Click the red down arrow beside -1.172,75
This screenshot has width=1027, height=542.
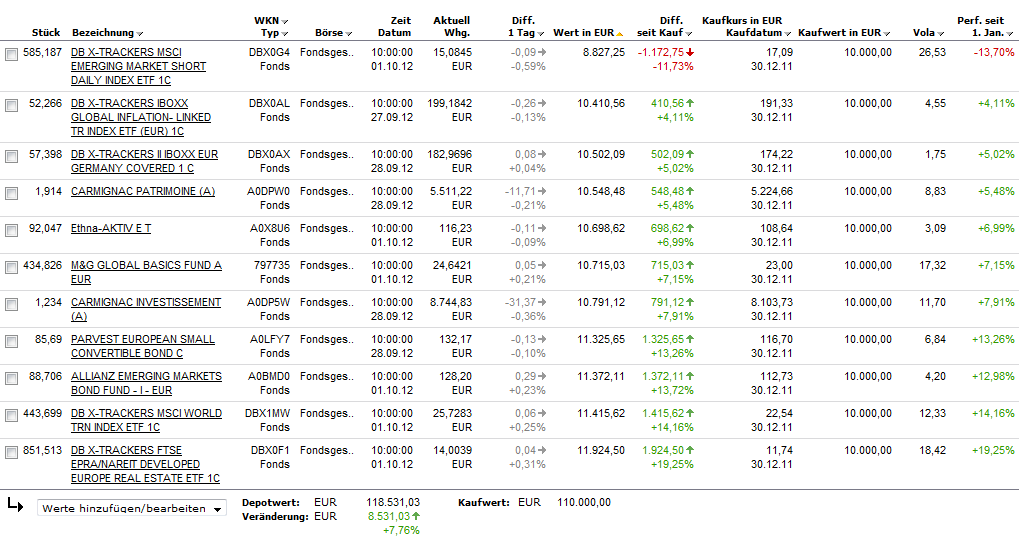[x=690, y=52]
